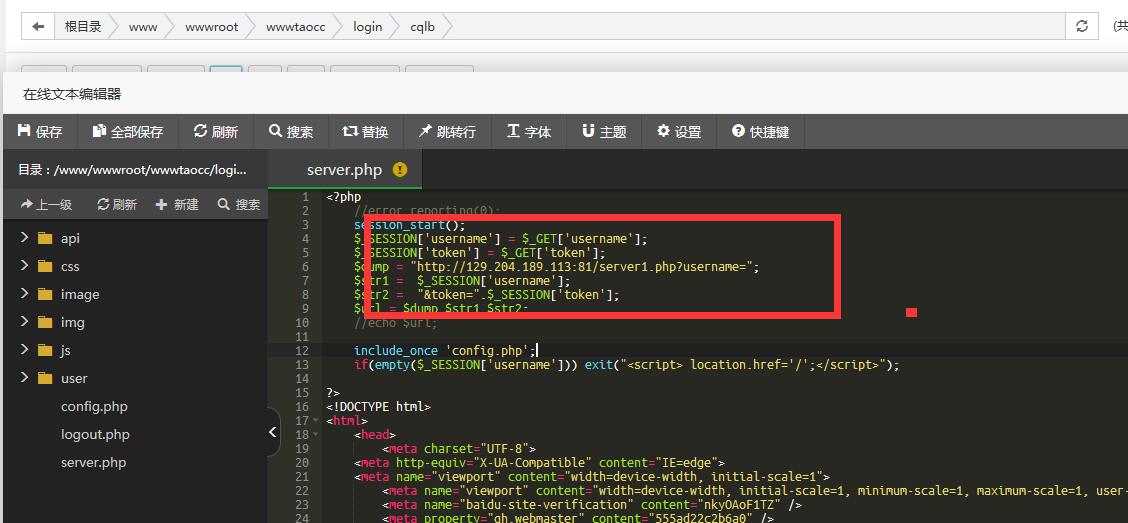Click Jump to Line (跳转行) button
This screenshot has width=1128, height=523.
pyautogui.click(x=447, y=132)
